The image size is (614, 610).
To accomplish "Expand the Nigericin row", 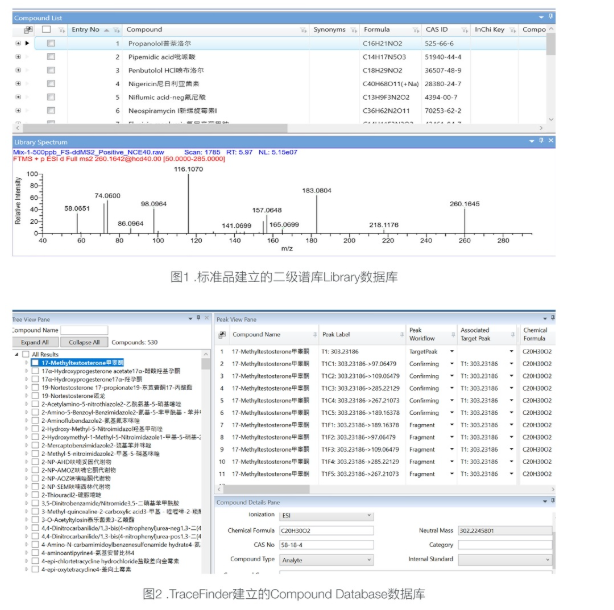I will coord(18,84).
